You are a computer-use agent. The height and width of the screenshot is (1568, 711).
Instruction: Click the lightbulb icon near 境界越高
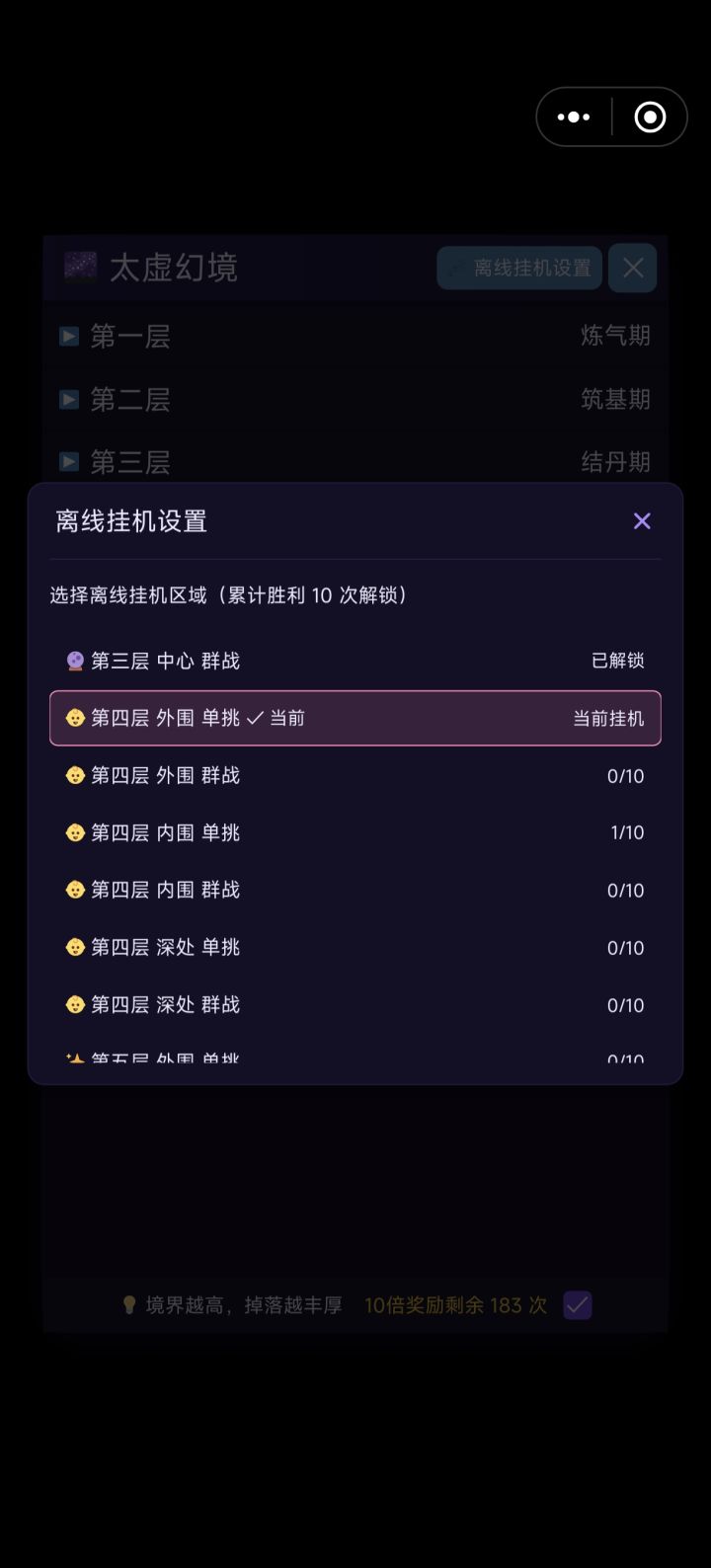click(129, 1305)
